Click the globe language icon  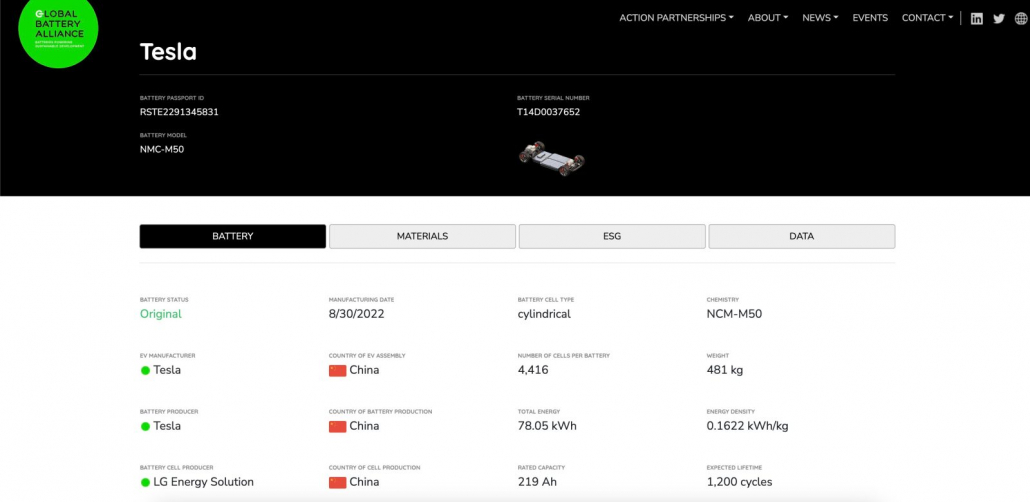1021,18
